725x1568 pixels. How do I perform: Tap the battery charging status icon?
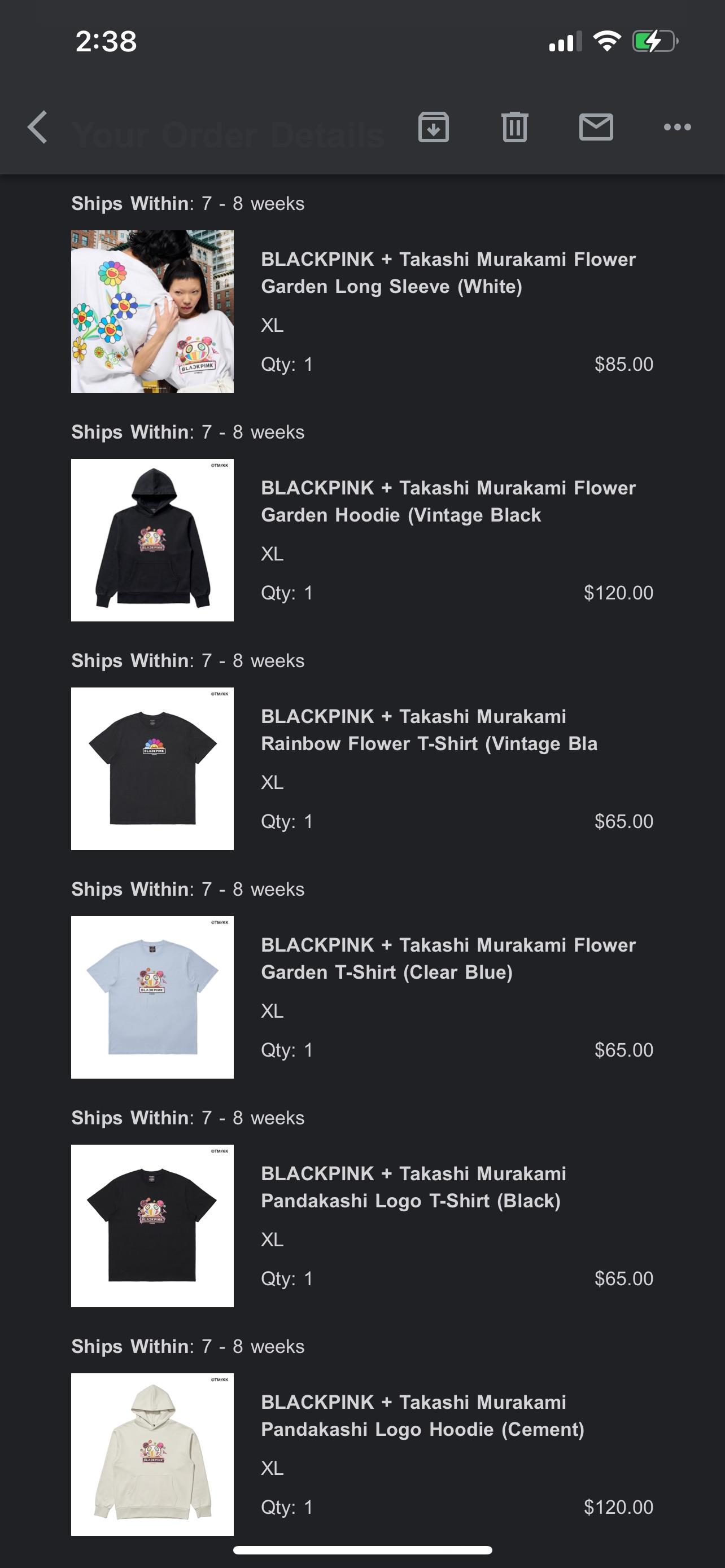(x=656, y=41)
